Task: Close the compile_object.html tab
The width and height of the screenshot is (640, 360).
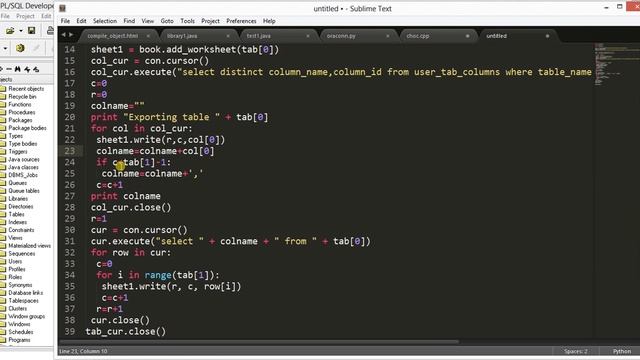Action: [x=148, y=36]
